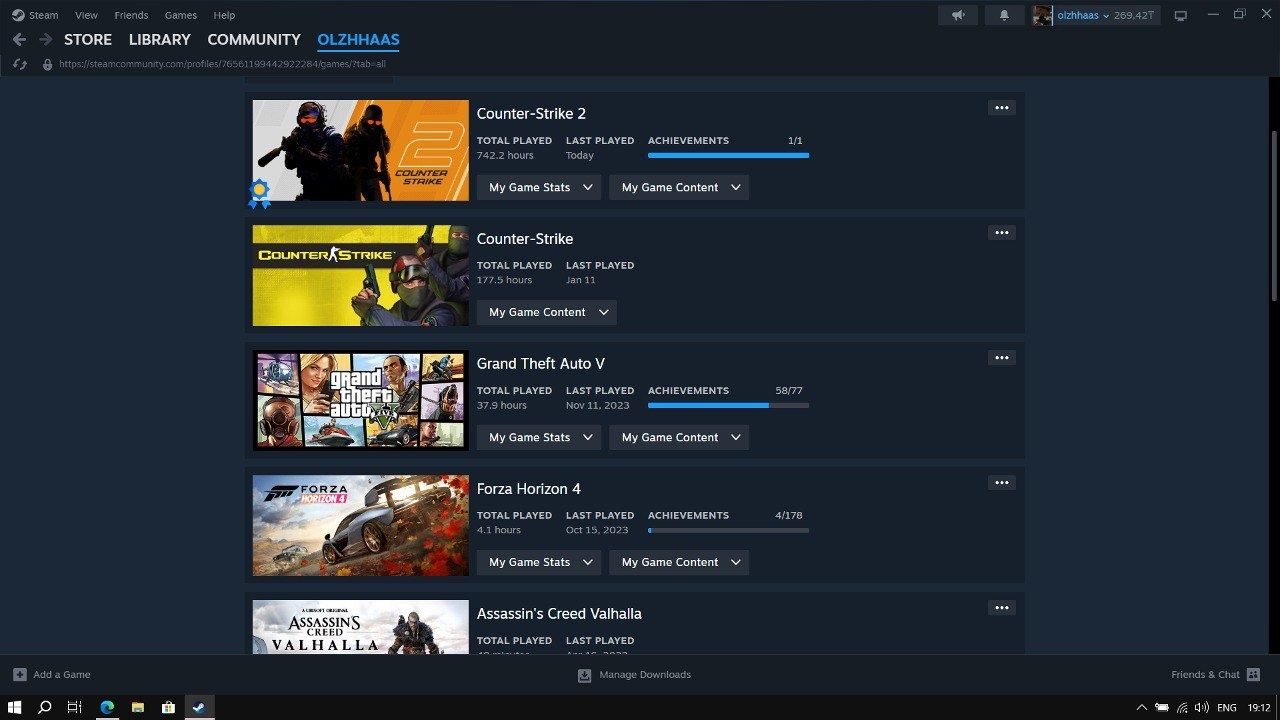Open the Counter-Strike 2 title link
This screenshot has height=720, width=1280.
[x=531, y=114]
